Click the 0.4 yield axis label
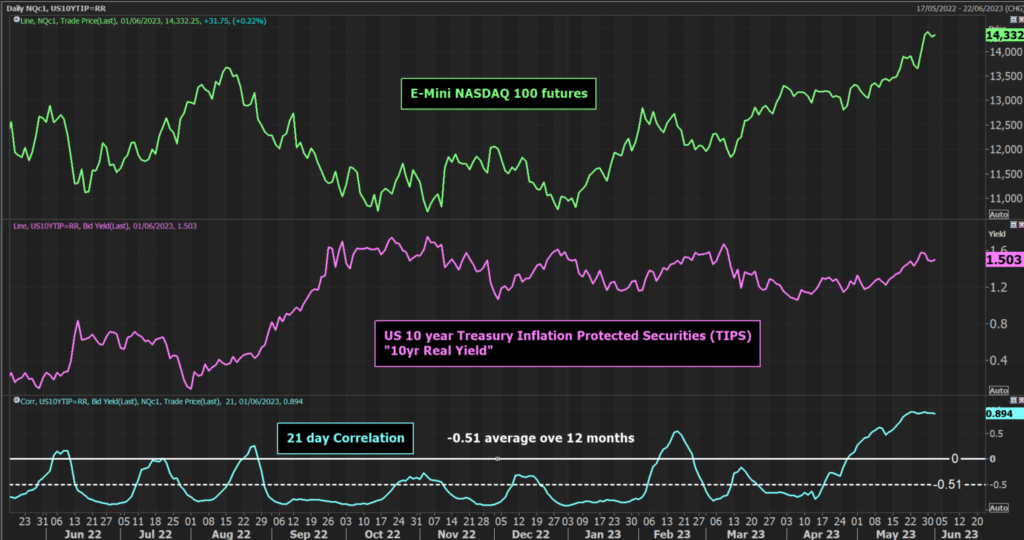 tap(999, 360)
